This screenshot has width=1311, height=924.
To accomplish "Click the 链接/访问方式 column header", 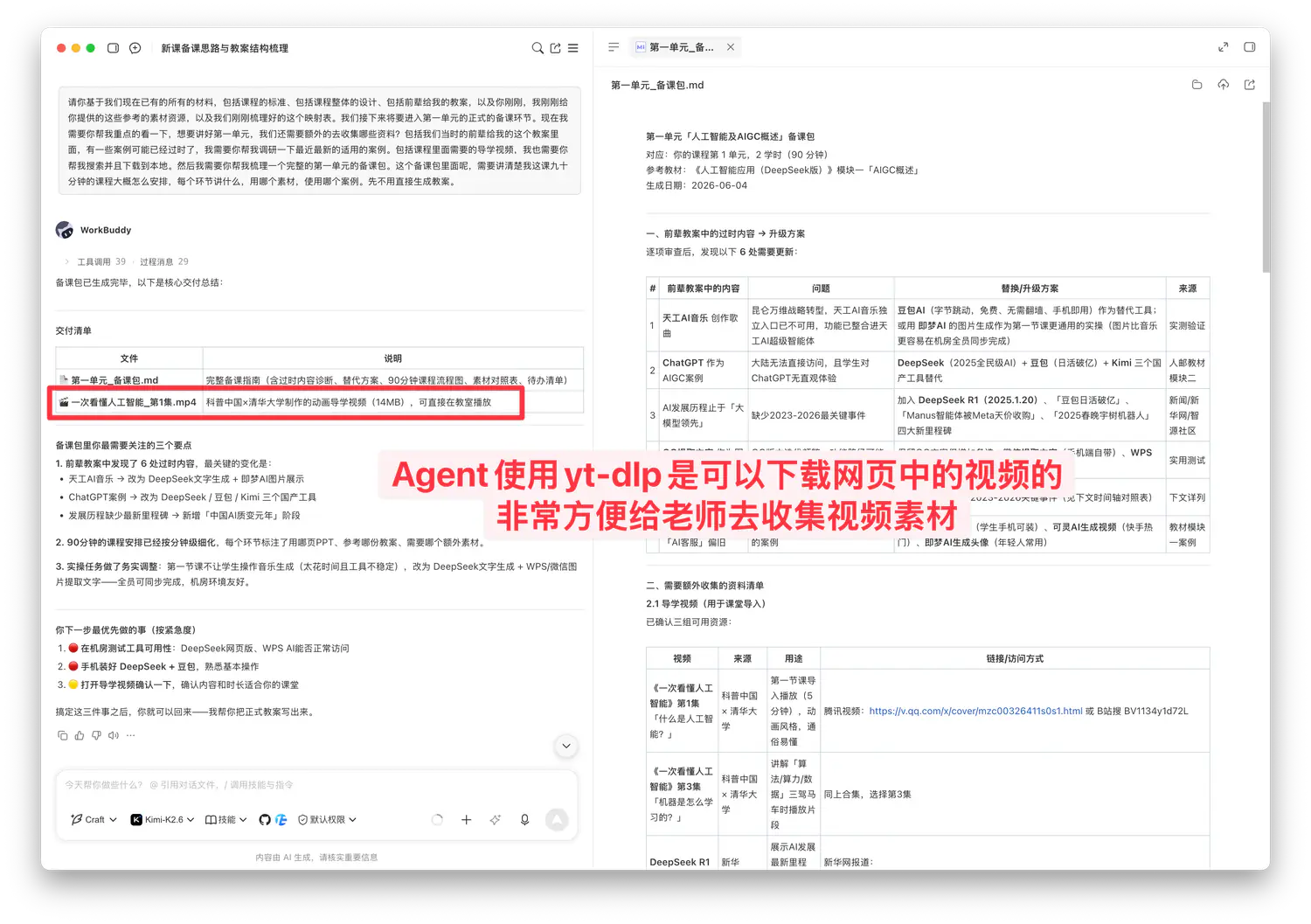I will pos(1015,658).
